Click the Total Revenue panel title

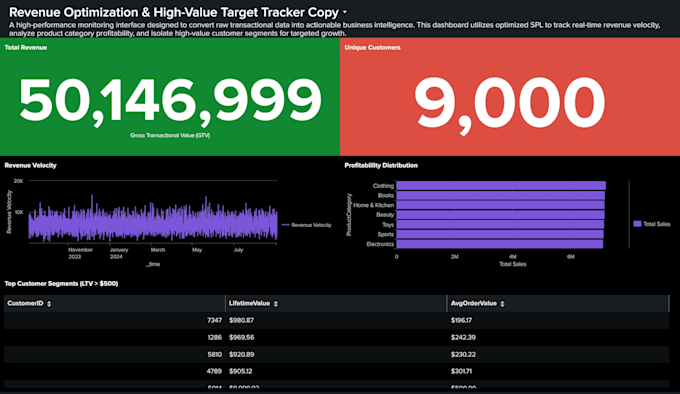[26, 47]
